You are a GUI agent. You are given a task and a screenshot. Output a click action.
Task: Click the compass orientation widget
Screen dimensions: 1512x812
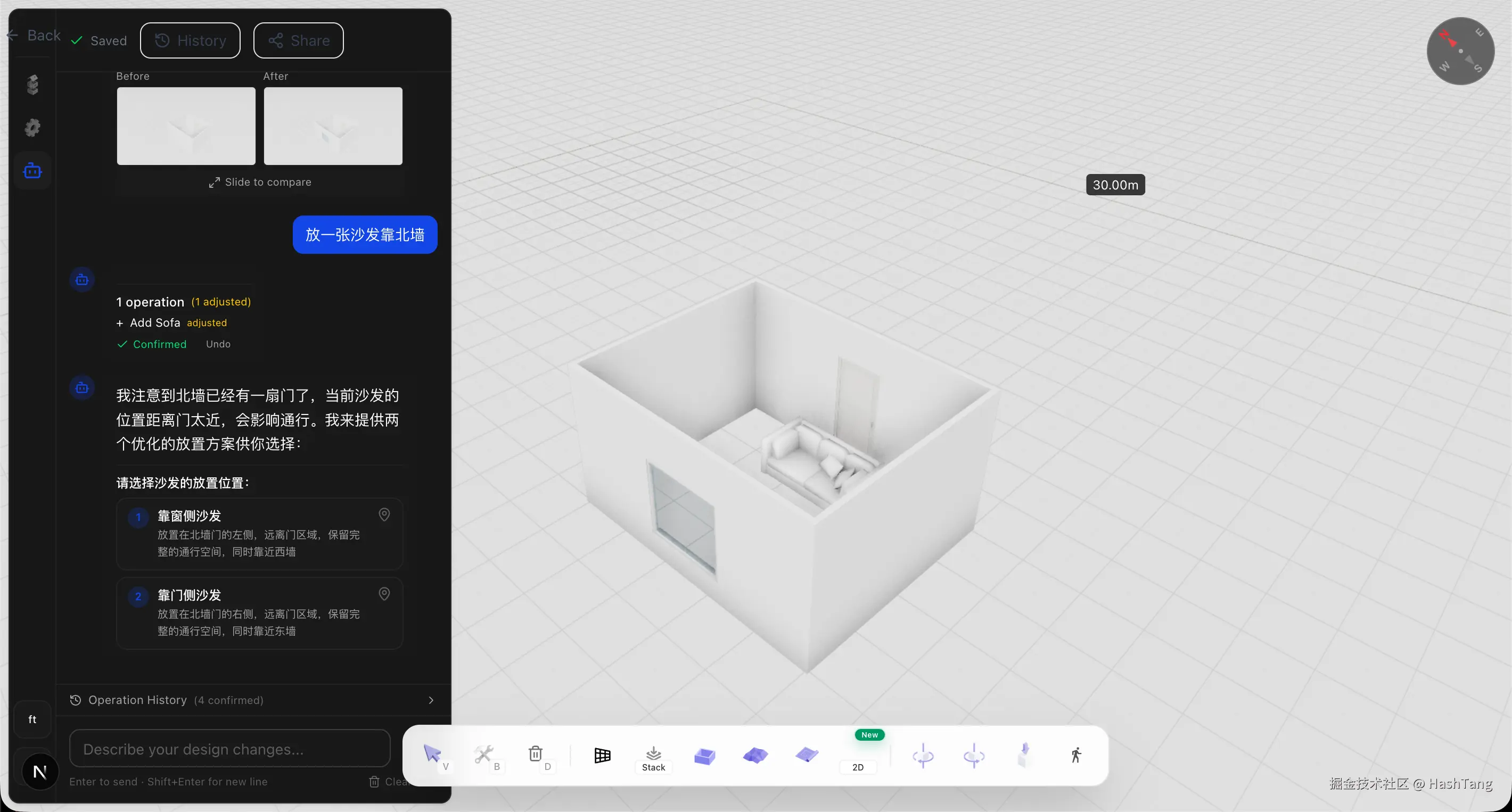coord(1460,51)
